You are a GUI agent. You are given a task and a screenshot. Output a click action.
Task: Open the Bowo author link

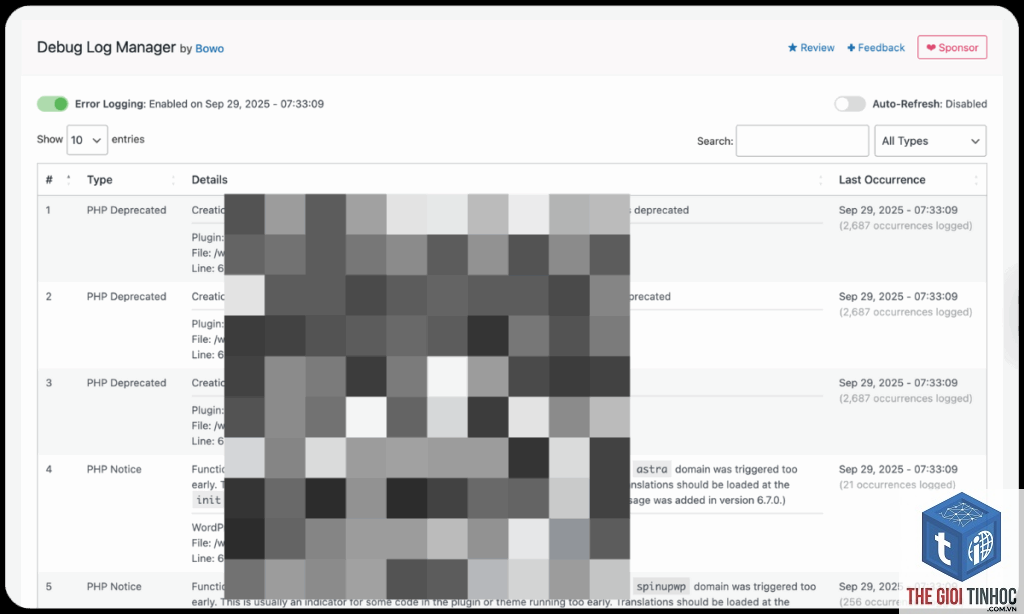point(210,48)
